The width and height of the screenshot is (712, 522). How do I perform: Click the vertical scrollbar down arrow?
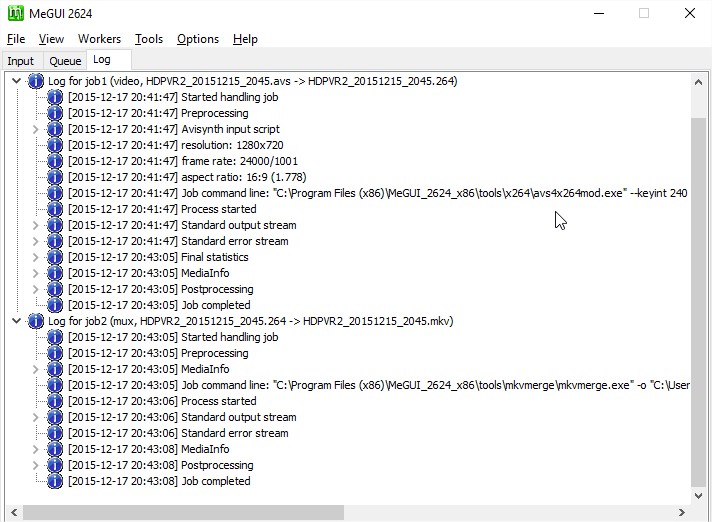click(x=698, y=495)
